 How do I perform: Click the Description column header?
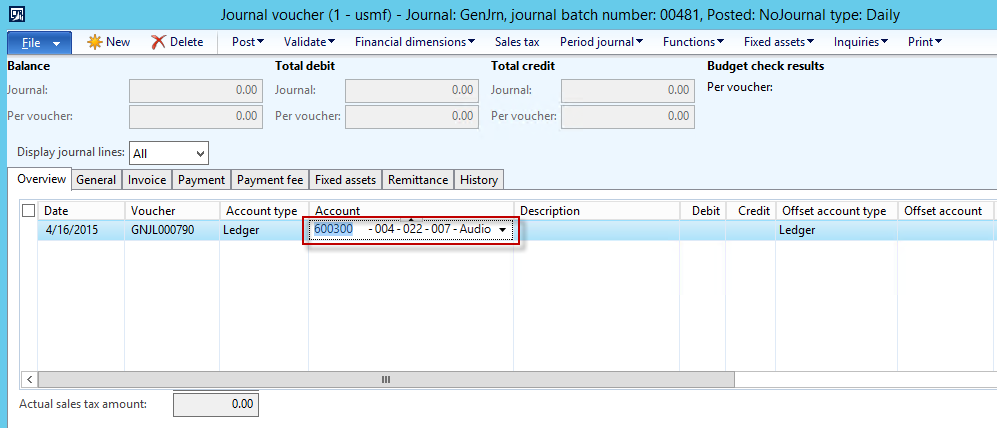pyautogui.click(x=597, y=211)
